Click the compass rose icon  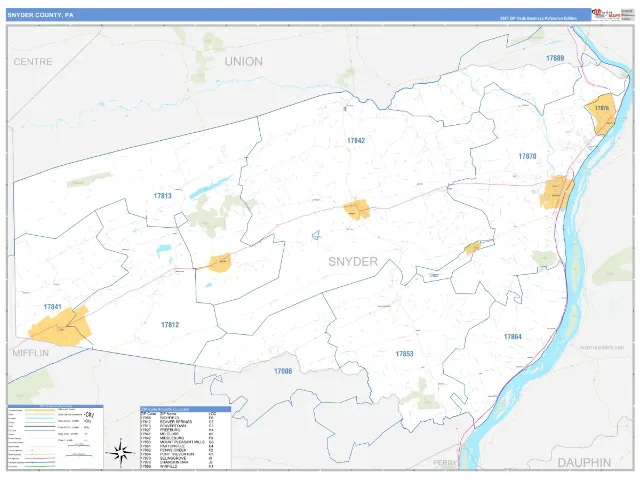coord(121,453)
